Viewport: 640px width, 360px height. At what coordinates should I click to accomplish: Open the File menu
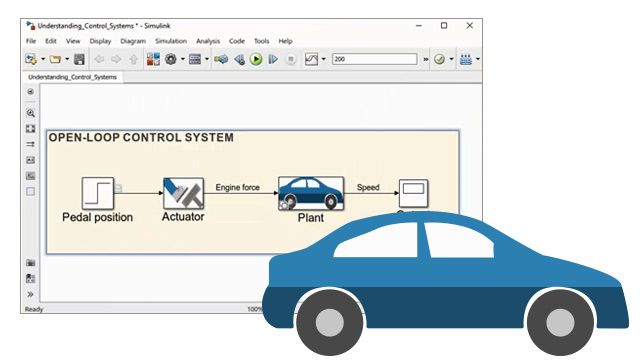pos(31,41)
